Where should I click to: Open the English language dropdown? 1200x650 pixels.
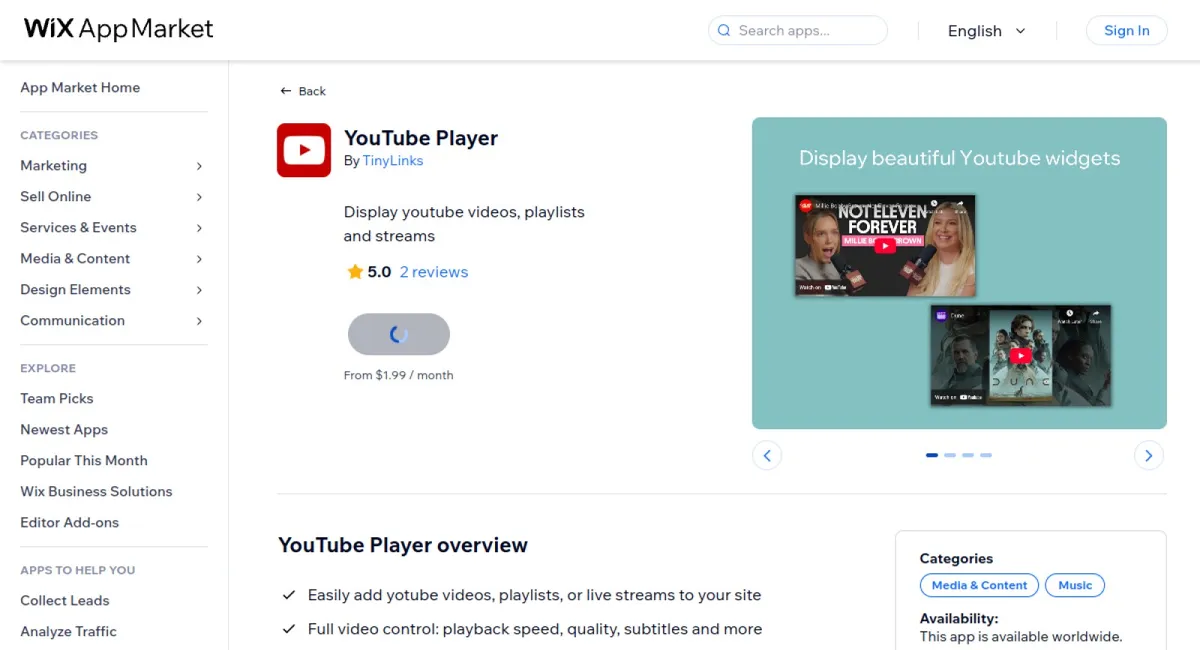click(x=987, y=31)
